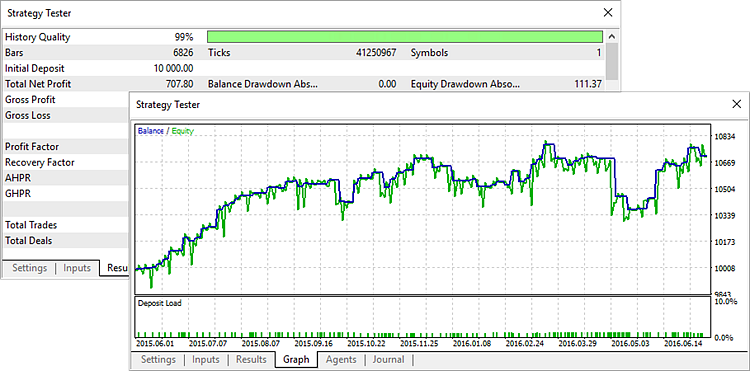Close the back Strategy Tester results window
The width and height of the screenshot is (750, 371).
[x=607, y=13]
